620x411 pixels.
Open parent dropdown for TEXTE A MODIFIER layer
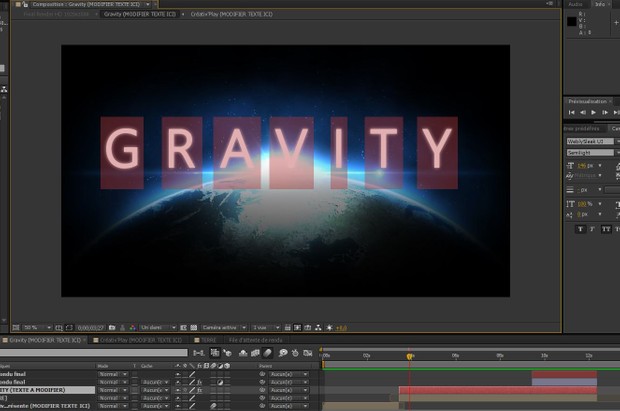point(289,390)
